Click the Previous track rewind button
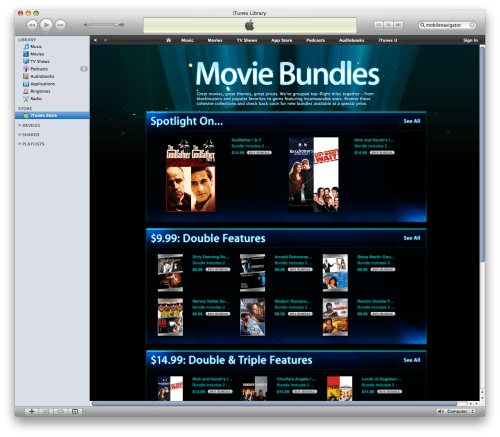This screenshot has height=437, width=500. (x=32, y=25)
